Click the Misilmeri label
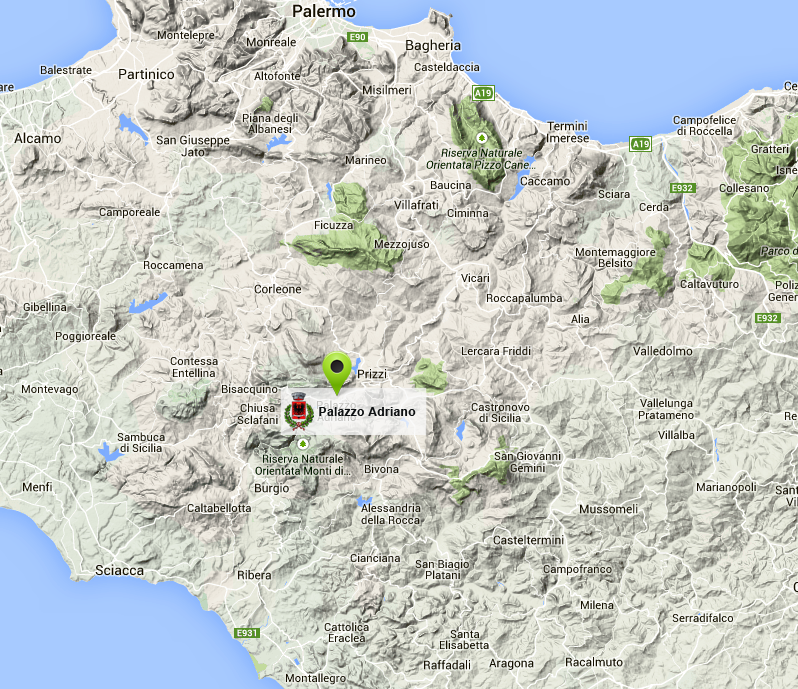This screenshot has width=798, height=689. (387, 90)
